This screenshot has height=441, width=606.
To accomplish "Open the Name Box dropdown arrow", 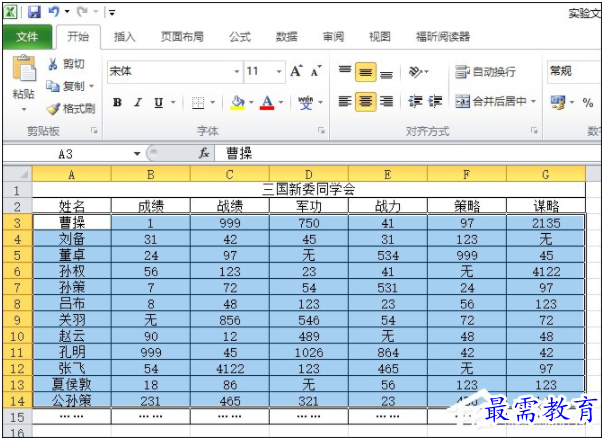I will [x=137, y=154].
